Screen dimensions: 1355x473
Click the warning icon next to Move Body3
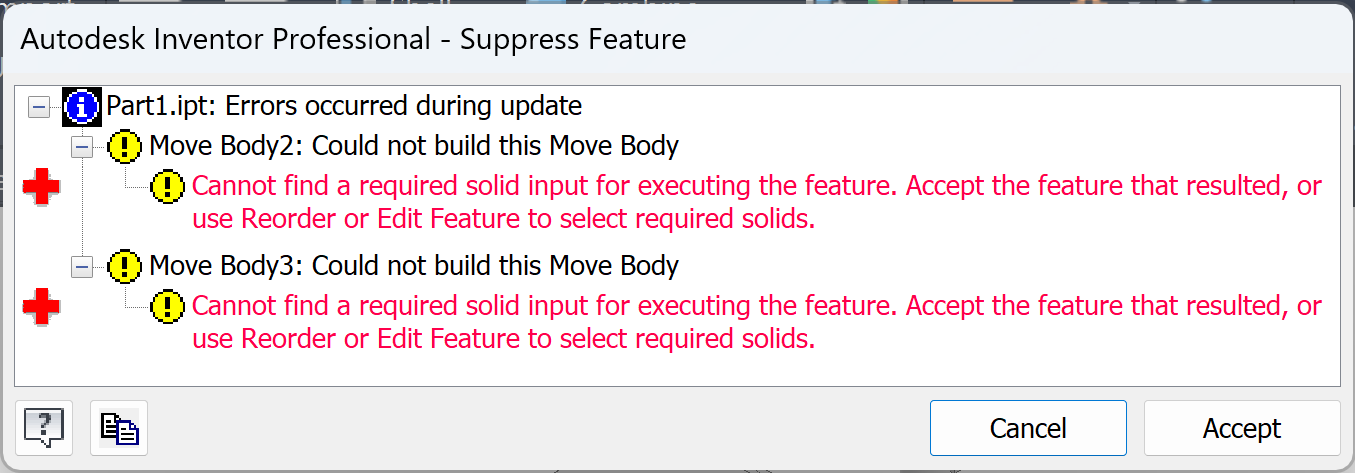point(124,266)
